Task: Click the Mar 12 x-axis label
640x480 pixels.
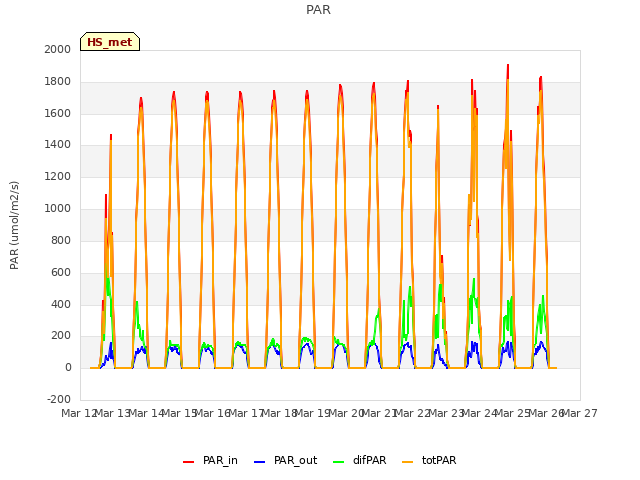Action: 79,413
